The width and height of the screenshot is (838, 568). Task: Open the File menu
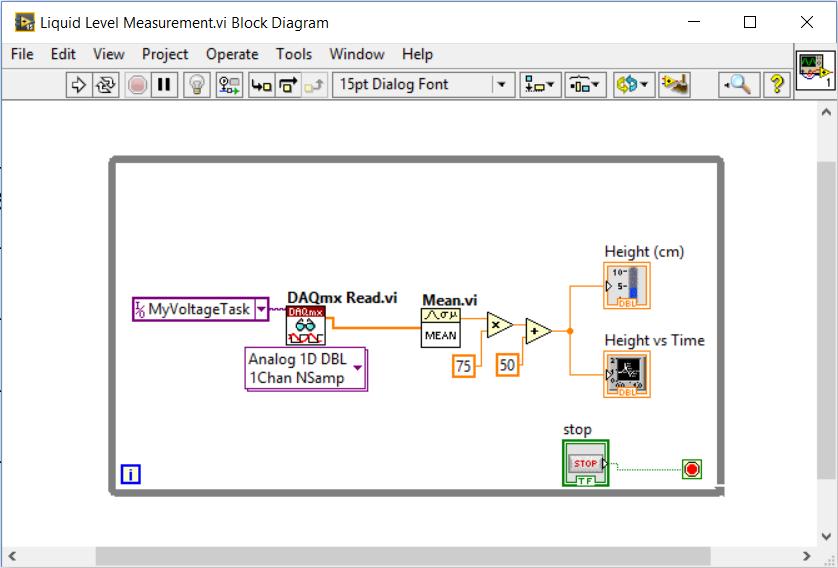pyautogui.click(x=22, y=55)
